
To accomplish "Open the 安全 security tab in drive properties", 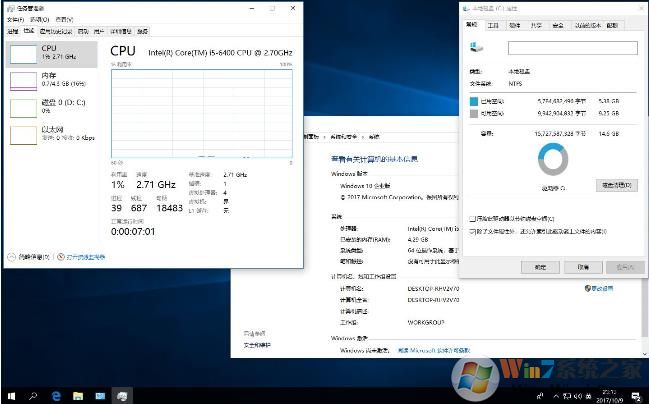I will click(558, 25).
